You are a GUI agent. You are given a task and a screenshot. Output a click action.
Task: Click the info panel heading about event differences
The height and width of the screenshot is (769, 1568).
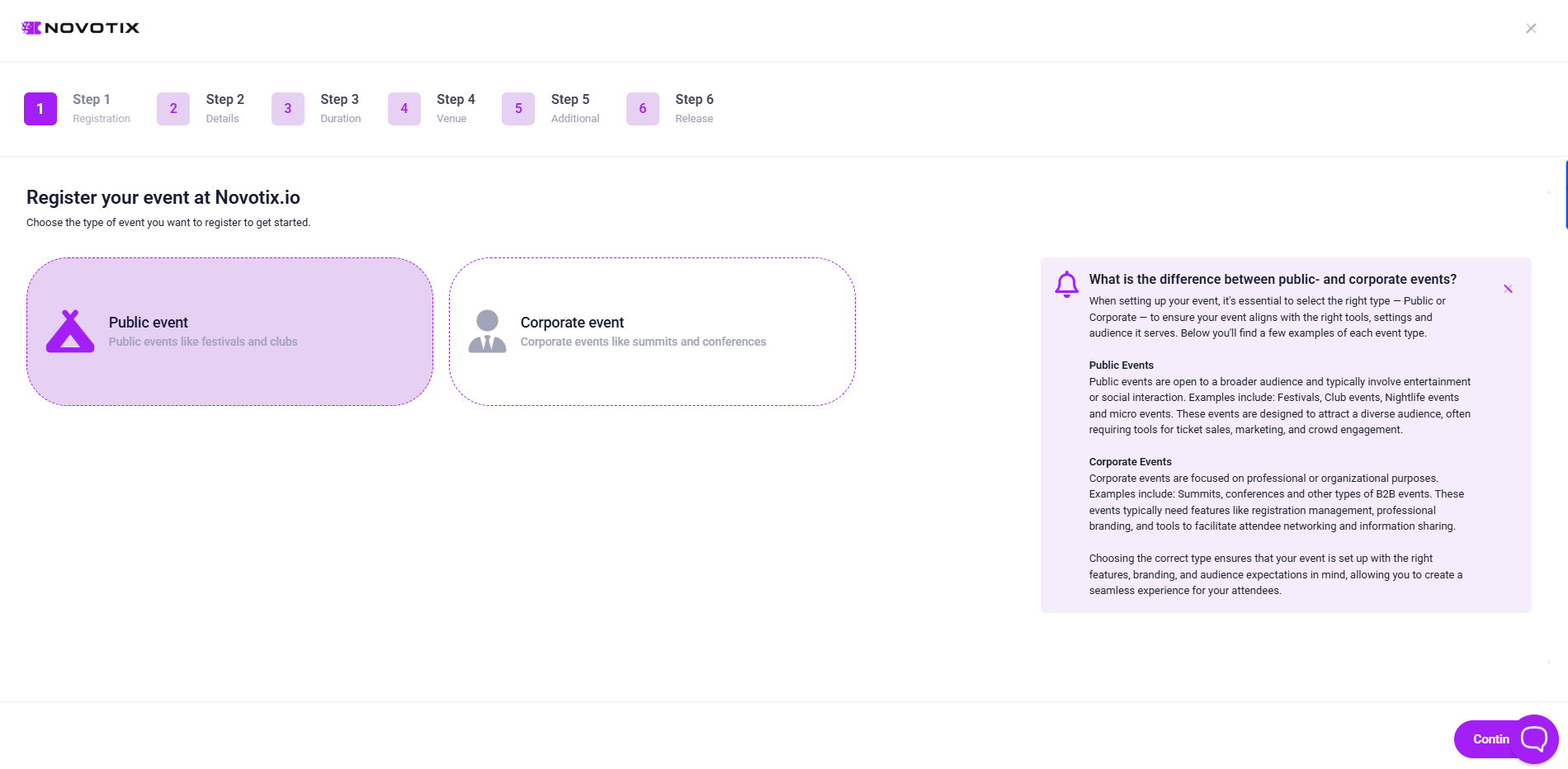pos(1272,280)
